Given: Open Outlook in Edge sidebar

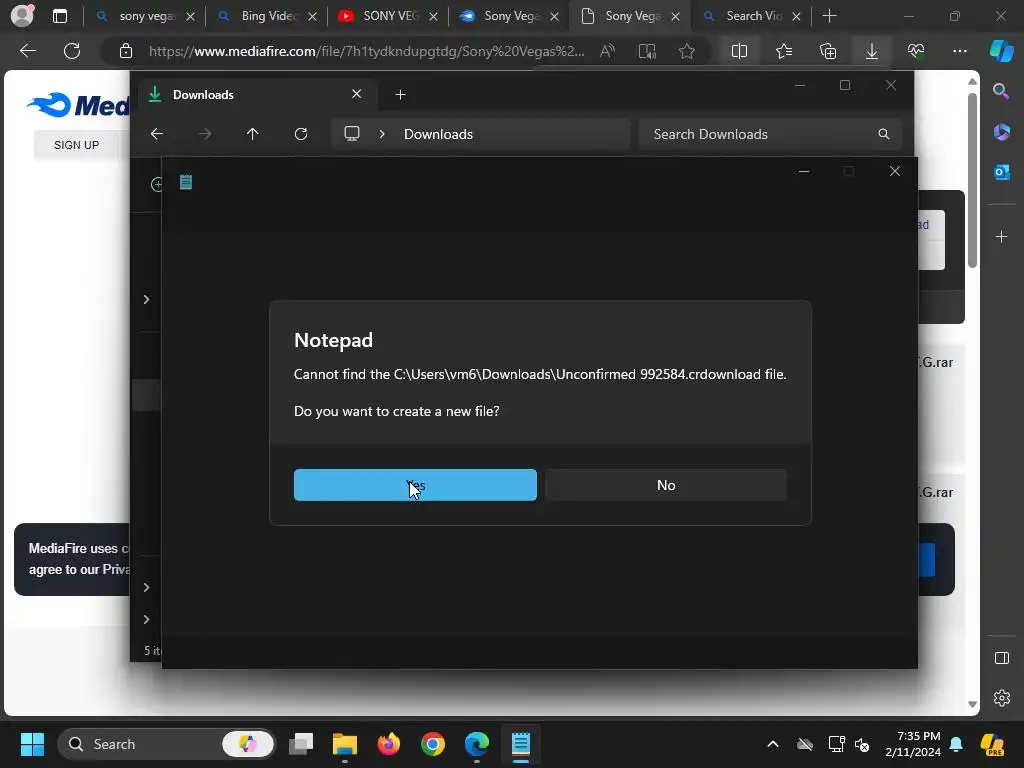Looking at the screenshot, I should pyautogui.click(x=1001, y=172).
